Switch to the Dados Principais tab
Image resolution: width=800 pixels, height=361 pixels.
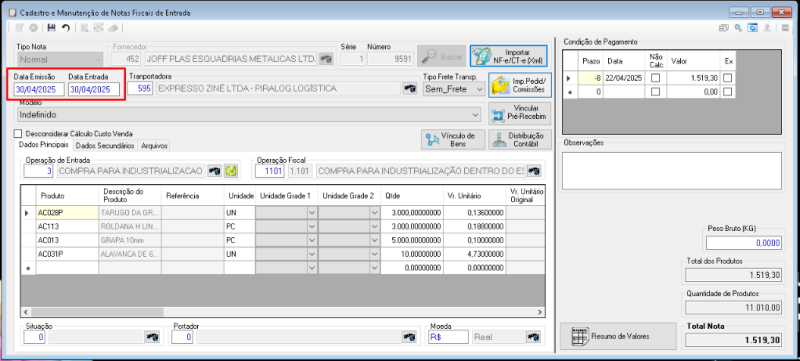[44, 145]
